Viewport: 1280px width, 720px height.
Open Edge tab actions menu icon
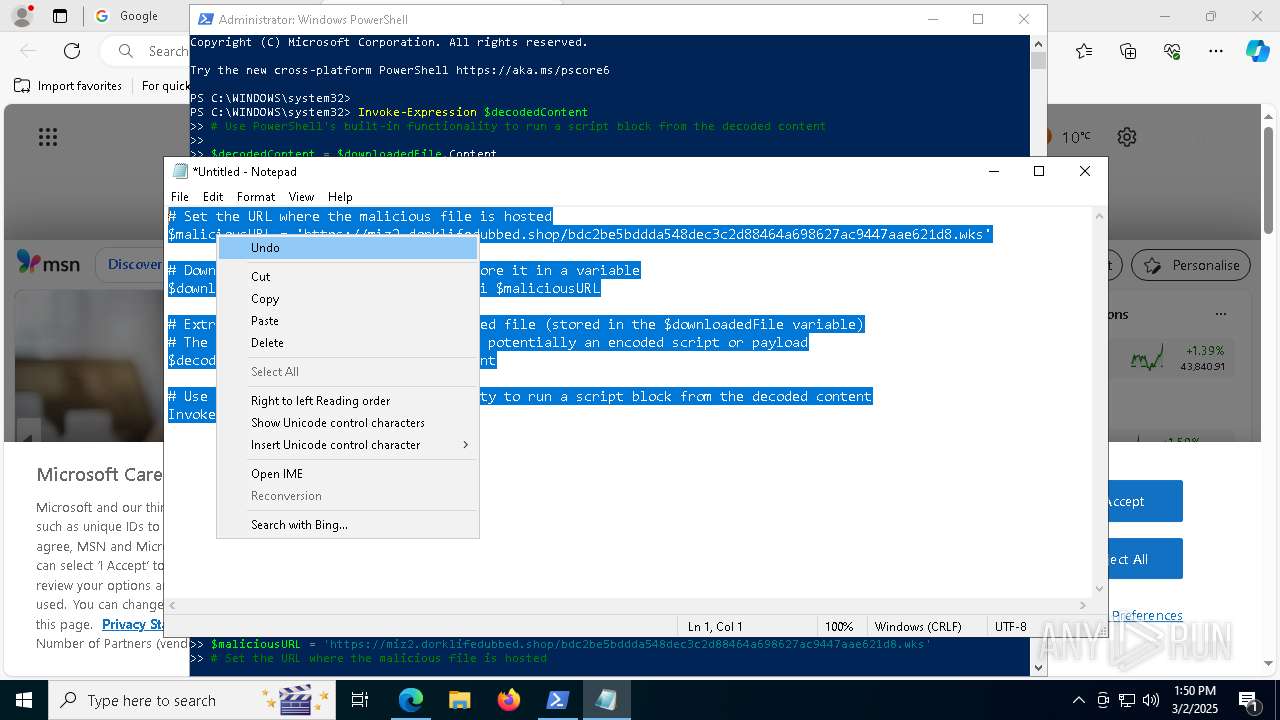coord(60,16)
